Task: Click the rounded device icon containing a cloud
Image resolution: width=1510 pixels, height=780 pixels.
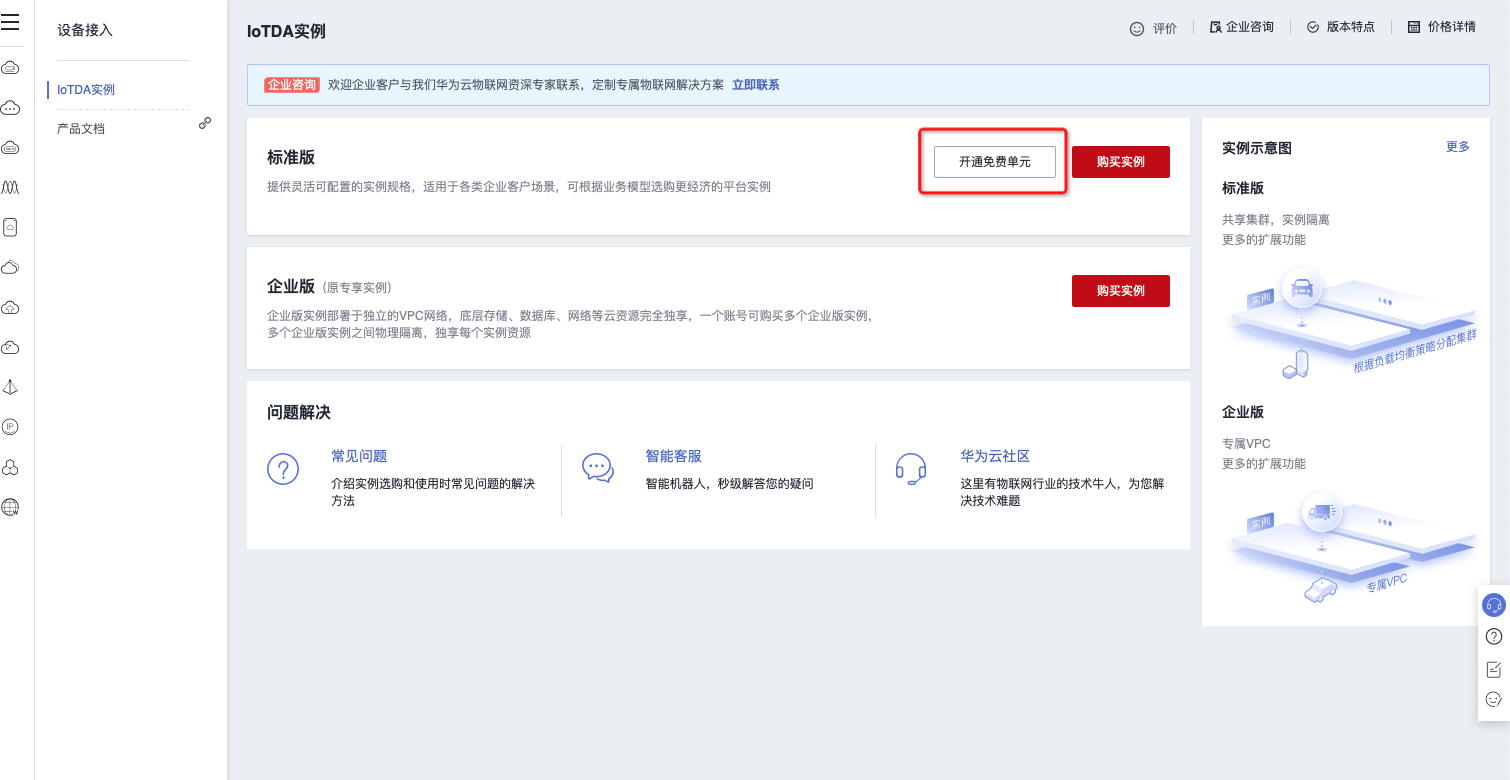Action: pyautogui.click(x=10, y=228)
